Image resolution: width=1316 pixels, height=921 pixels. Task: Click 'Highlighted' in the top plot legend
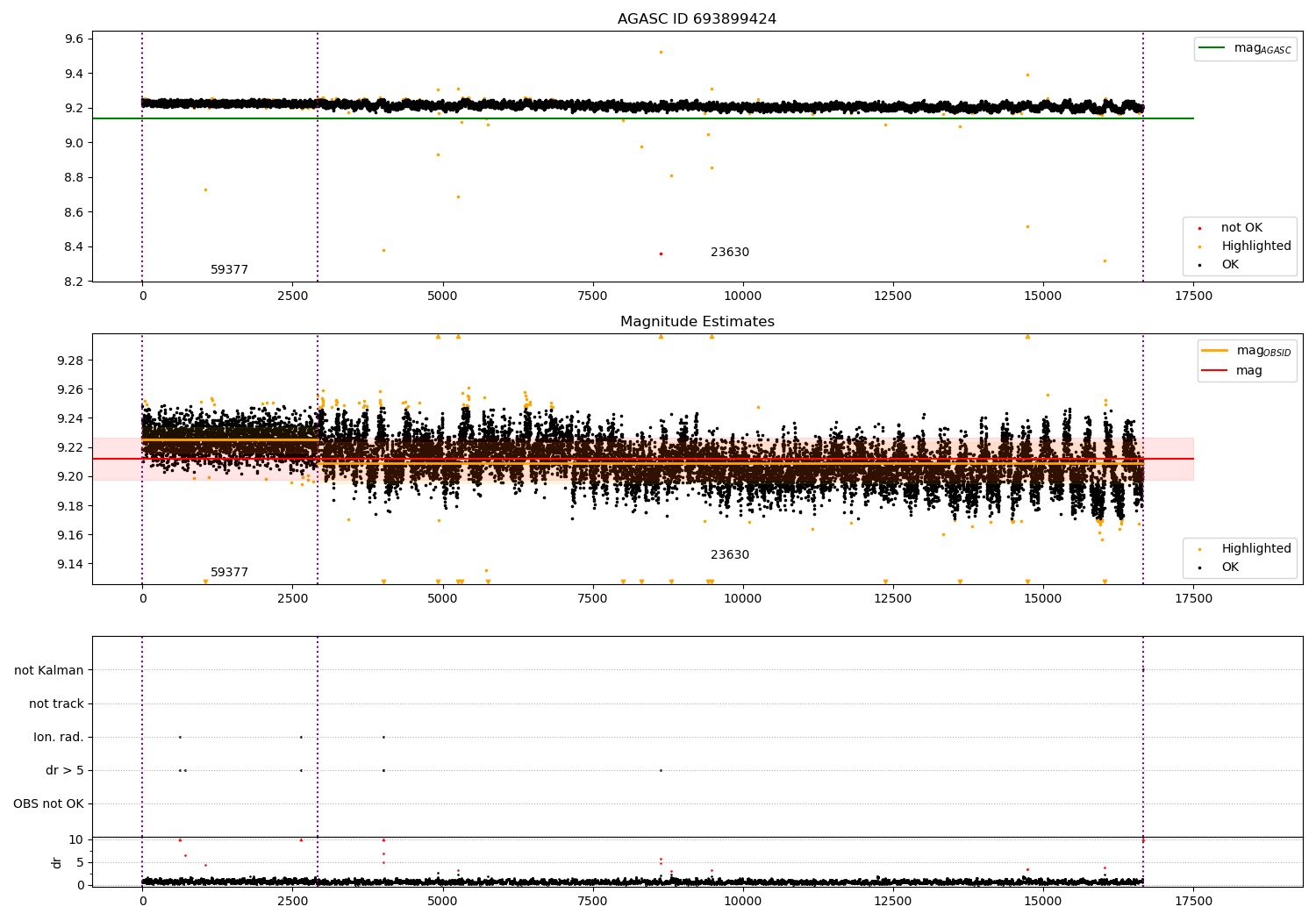[x=1255, y=246]
